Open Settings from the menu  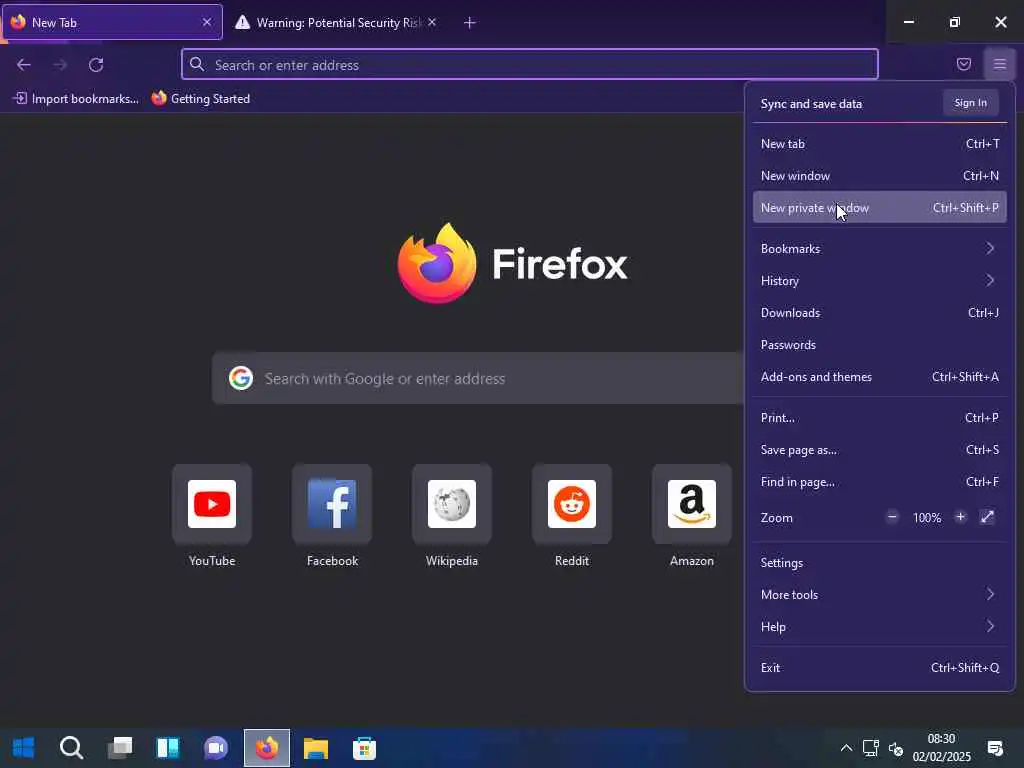click(879, 562)
